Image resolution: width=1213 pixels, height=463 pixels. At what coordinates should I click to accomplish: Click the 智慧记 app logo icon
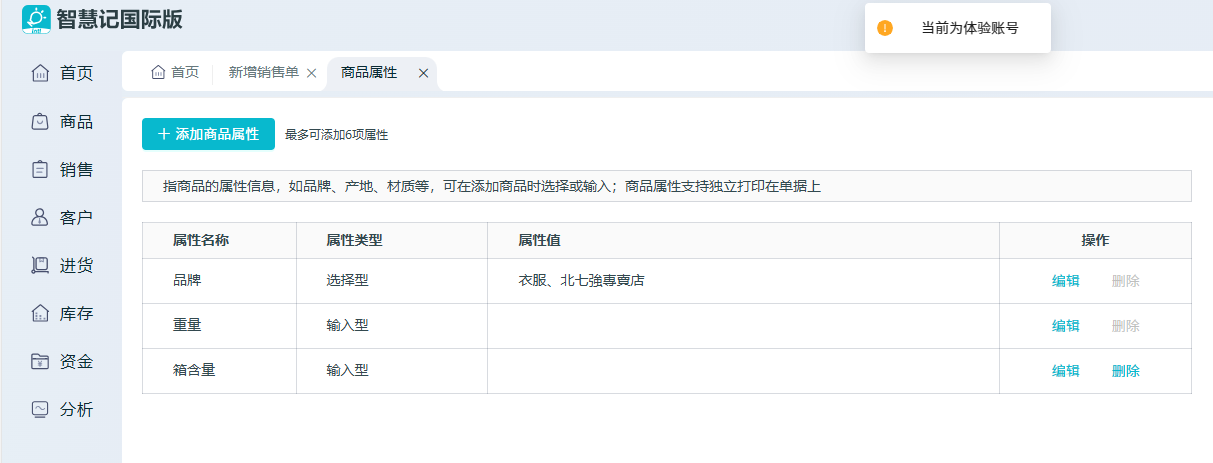coord(36,19)
